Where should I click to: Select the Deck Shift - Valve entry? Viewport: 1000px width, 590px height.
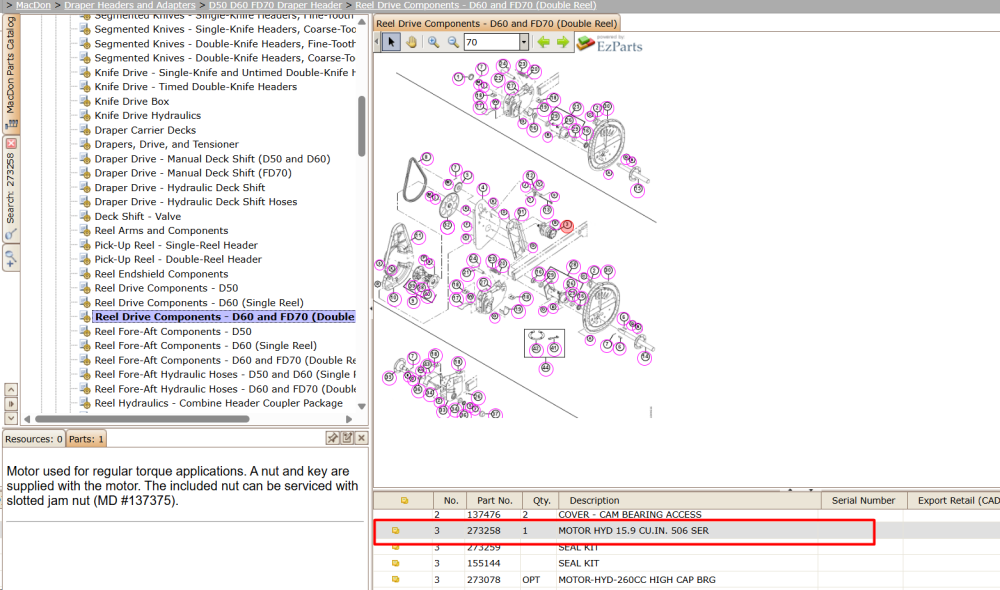click(x=137, y=216)
